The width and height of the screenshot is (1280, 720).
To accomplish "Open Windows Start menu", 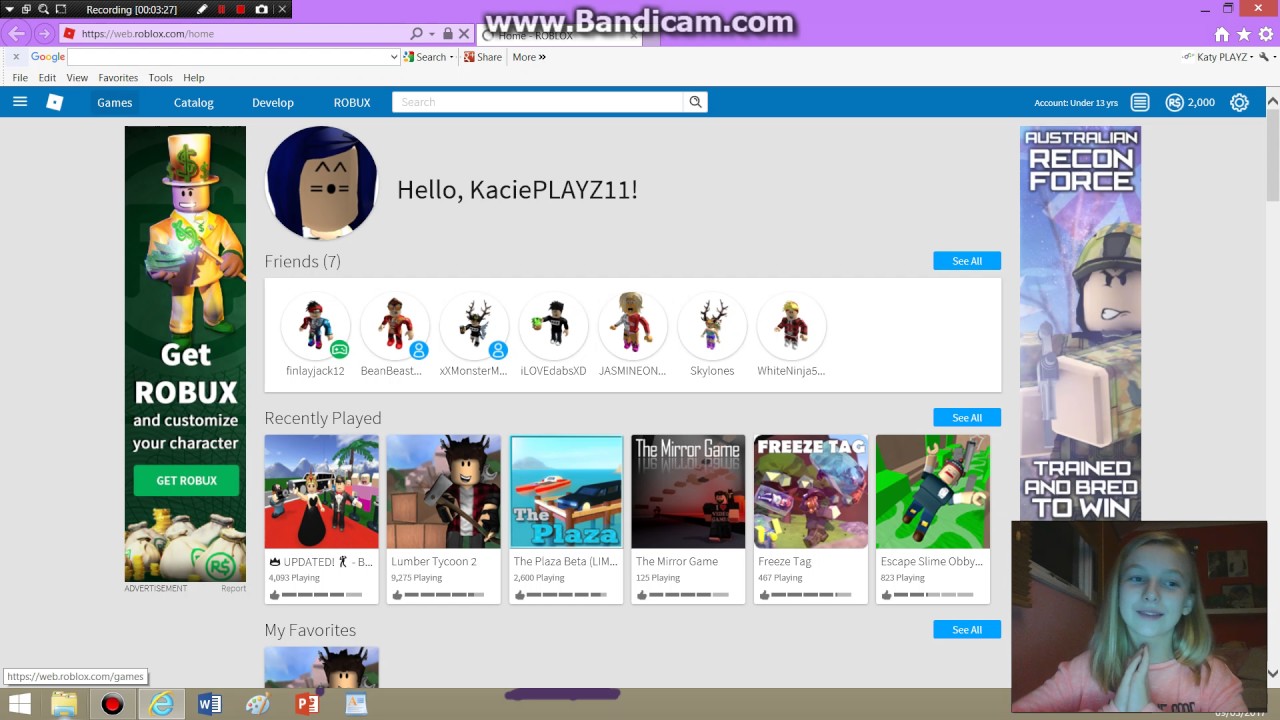I will [x=19, y=704].
